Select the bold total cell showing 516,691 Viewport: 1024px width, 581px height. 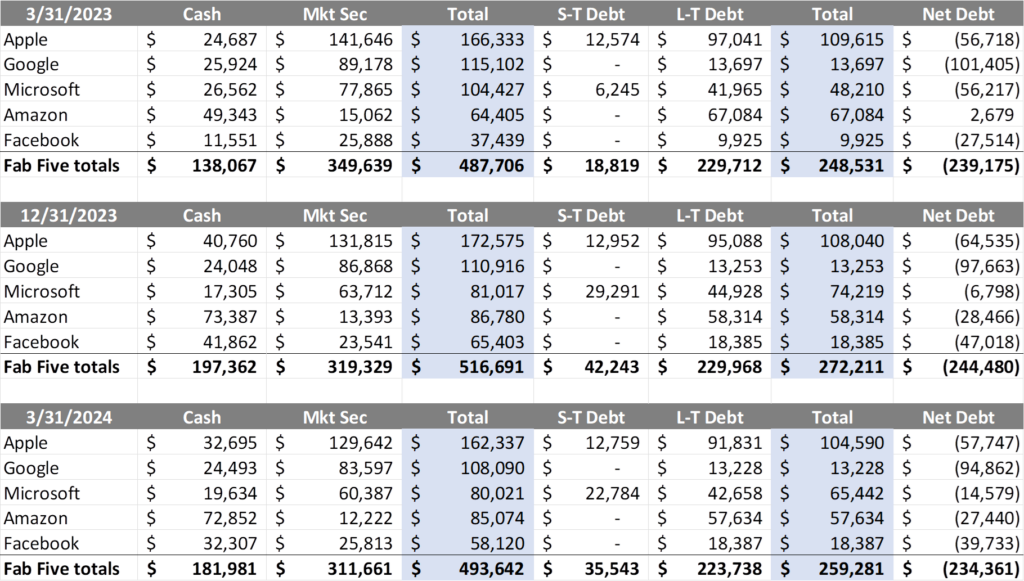[468, 367]
